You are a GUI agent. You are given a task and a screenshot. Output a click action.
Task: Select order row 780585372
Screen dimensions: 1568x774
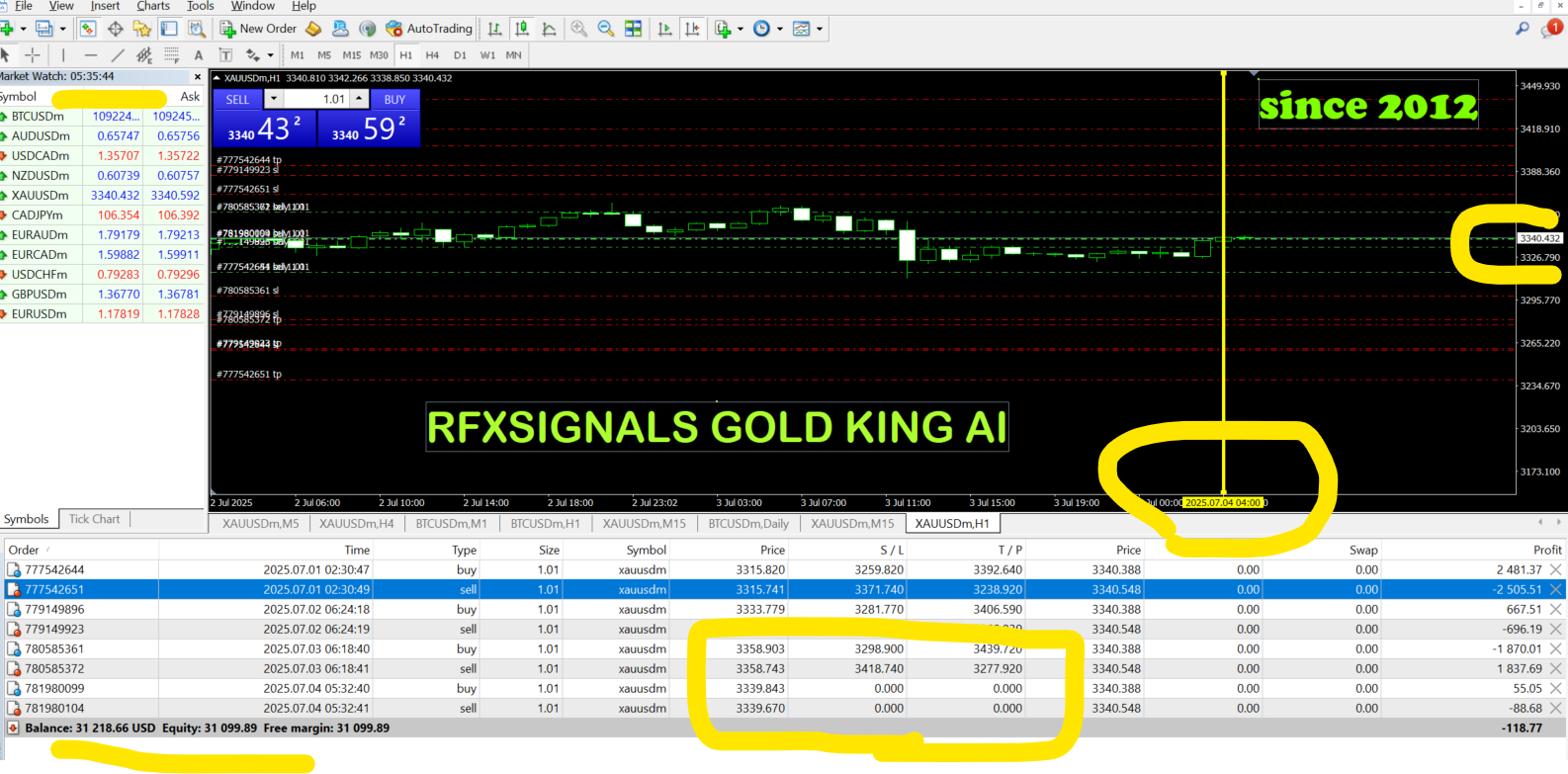pos(784,668)
